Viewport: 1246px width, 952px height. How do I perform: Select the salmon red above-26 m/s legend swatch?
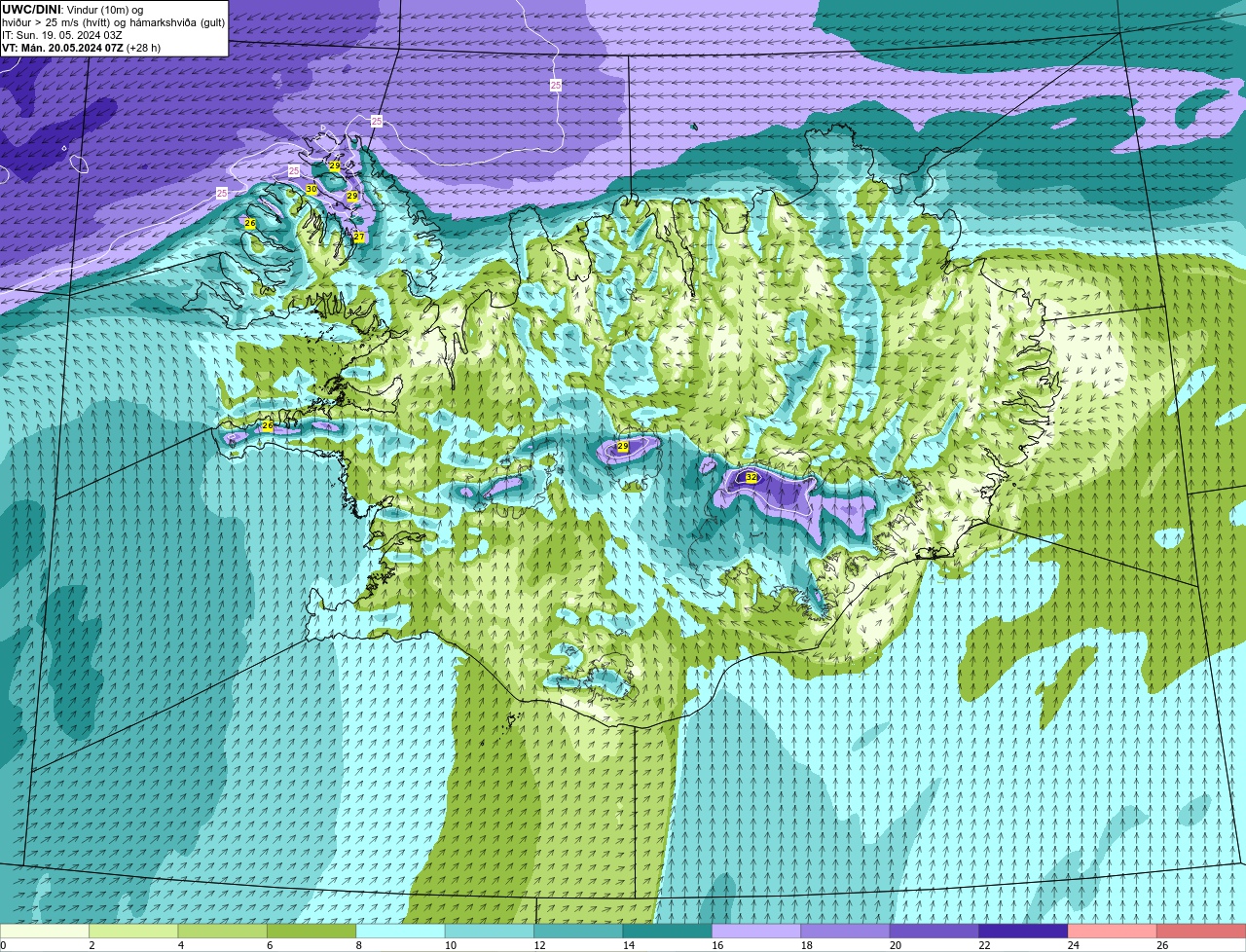pyautogui.click(x=1201, y=932)
